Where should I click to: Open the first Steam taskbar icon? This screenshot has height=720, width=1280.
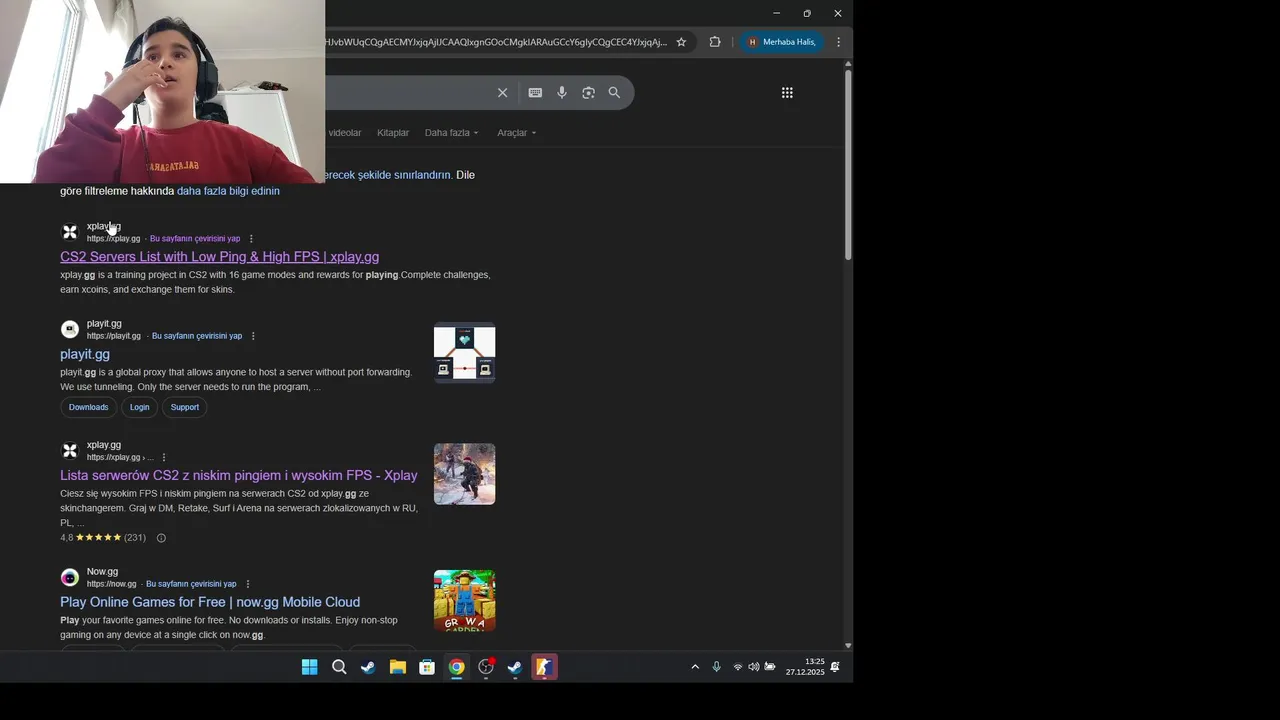click(x=368, y=667)
